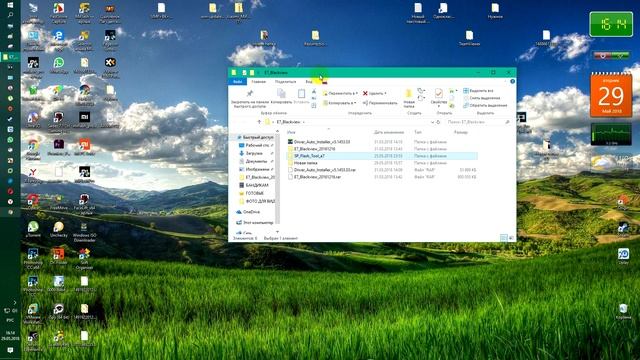Click the WhatsApp icon in the taskbar
The height and width of the screenshot is (360, 640).
coord(10,140)
